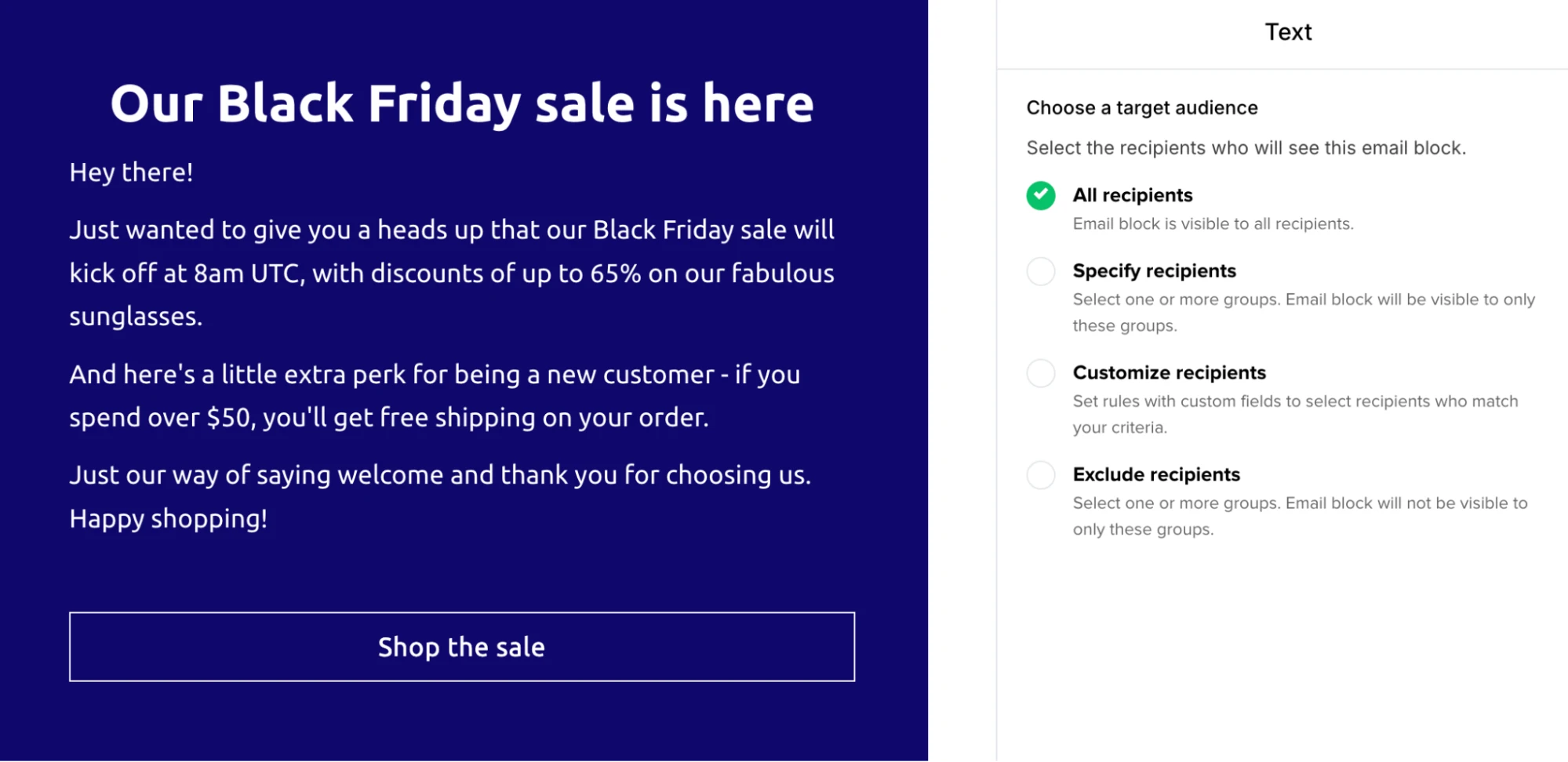Click the 'Choose a target audience' heading
1568x762 pixels.
pyautogui.click(x=1141, y=108)
